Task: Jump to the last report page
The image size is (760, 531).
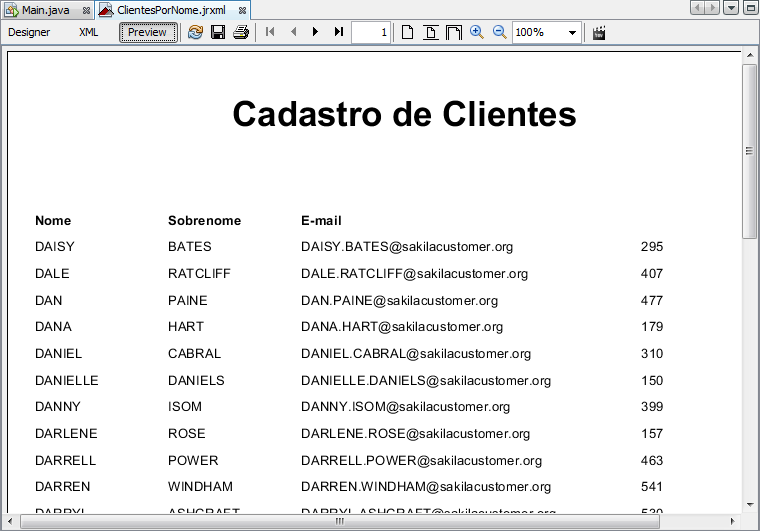Action: 339,32
